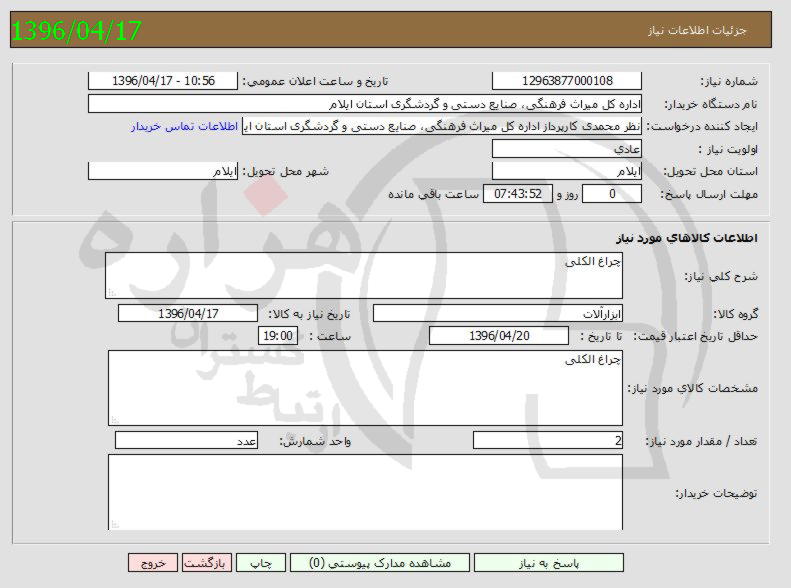Click the remaining time field 07:43:52
This screenshot has height=588, width=791.
point(517,194)
